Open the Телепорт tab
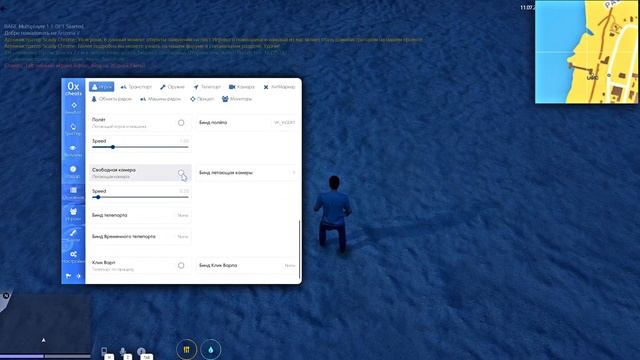This screenshot has width=640, height=360. coord(207,87)
